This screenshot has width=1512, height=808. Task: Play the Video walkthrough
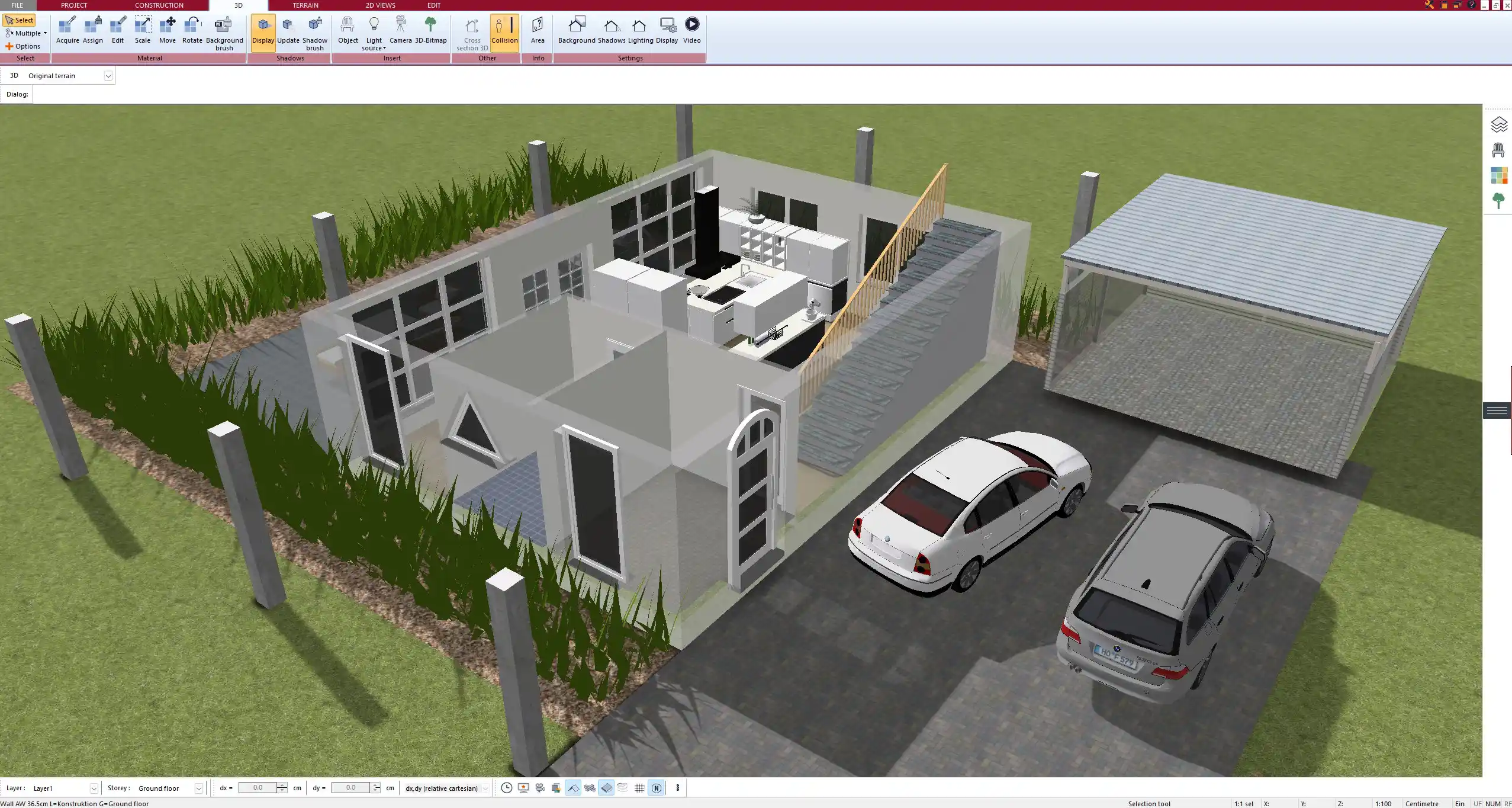(691, 30)
